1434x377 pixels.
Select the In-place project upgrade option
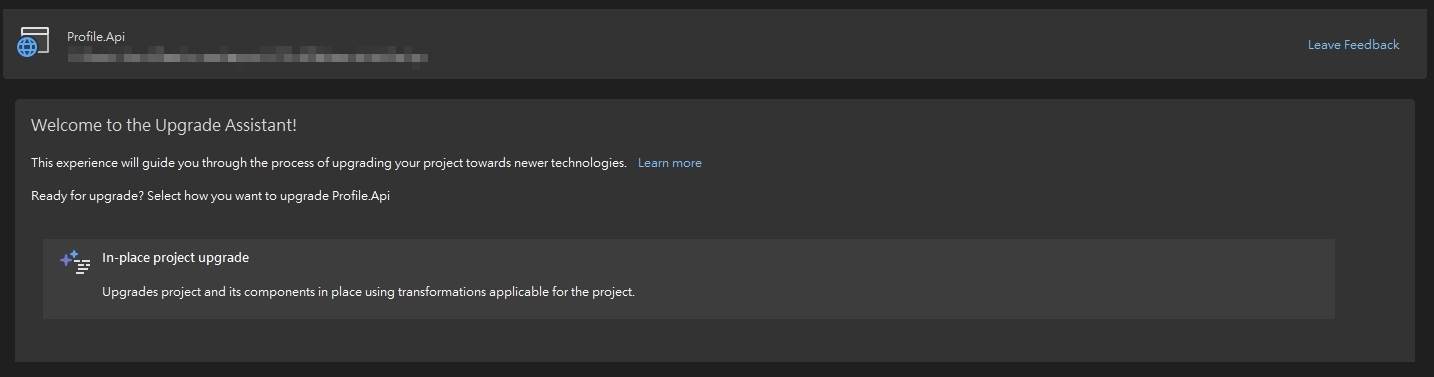688,279
